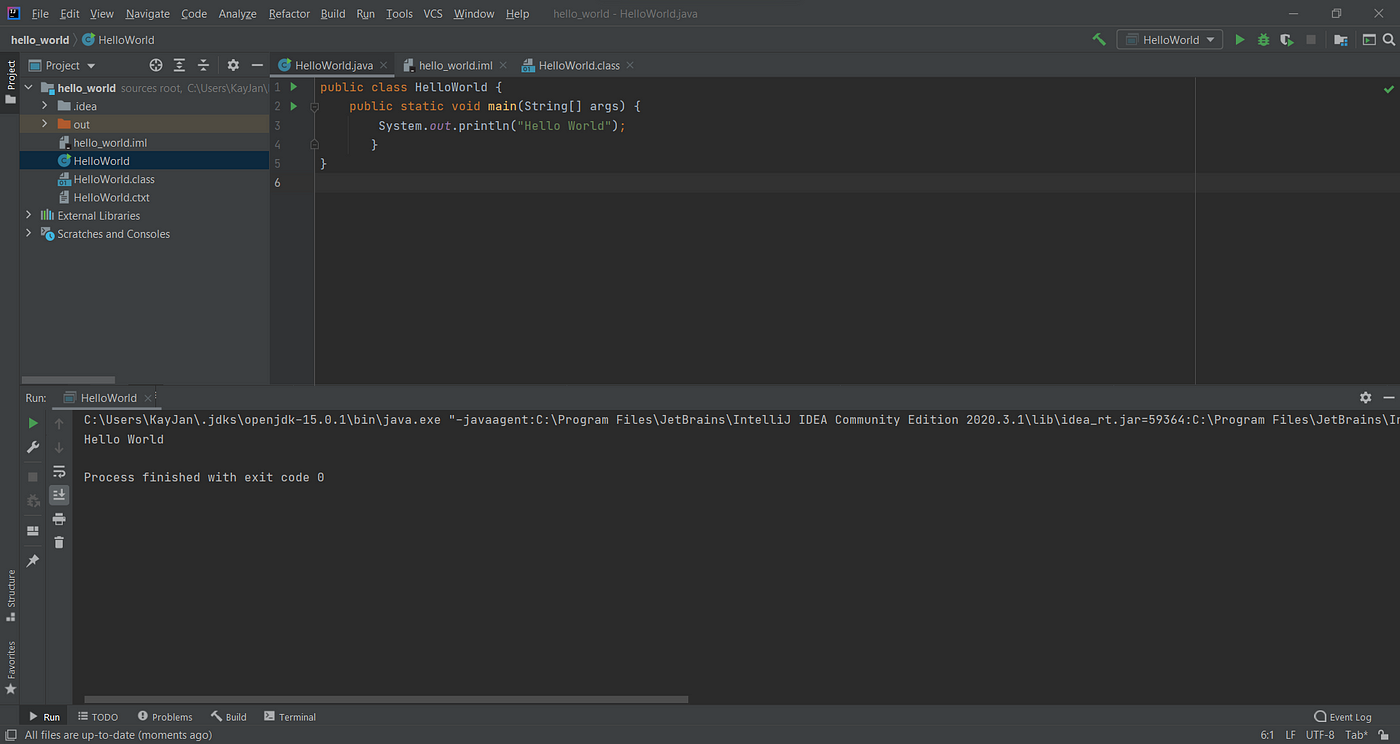Image resolution: width=1400 pixels, height=744 pixels.
Task: Toggle the Structure side tool window tab
Action: (10, 596)
